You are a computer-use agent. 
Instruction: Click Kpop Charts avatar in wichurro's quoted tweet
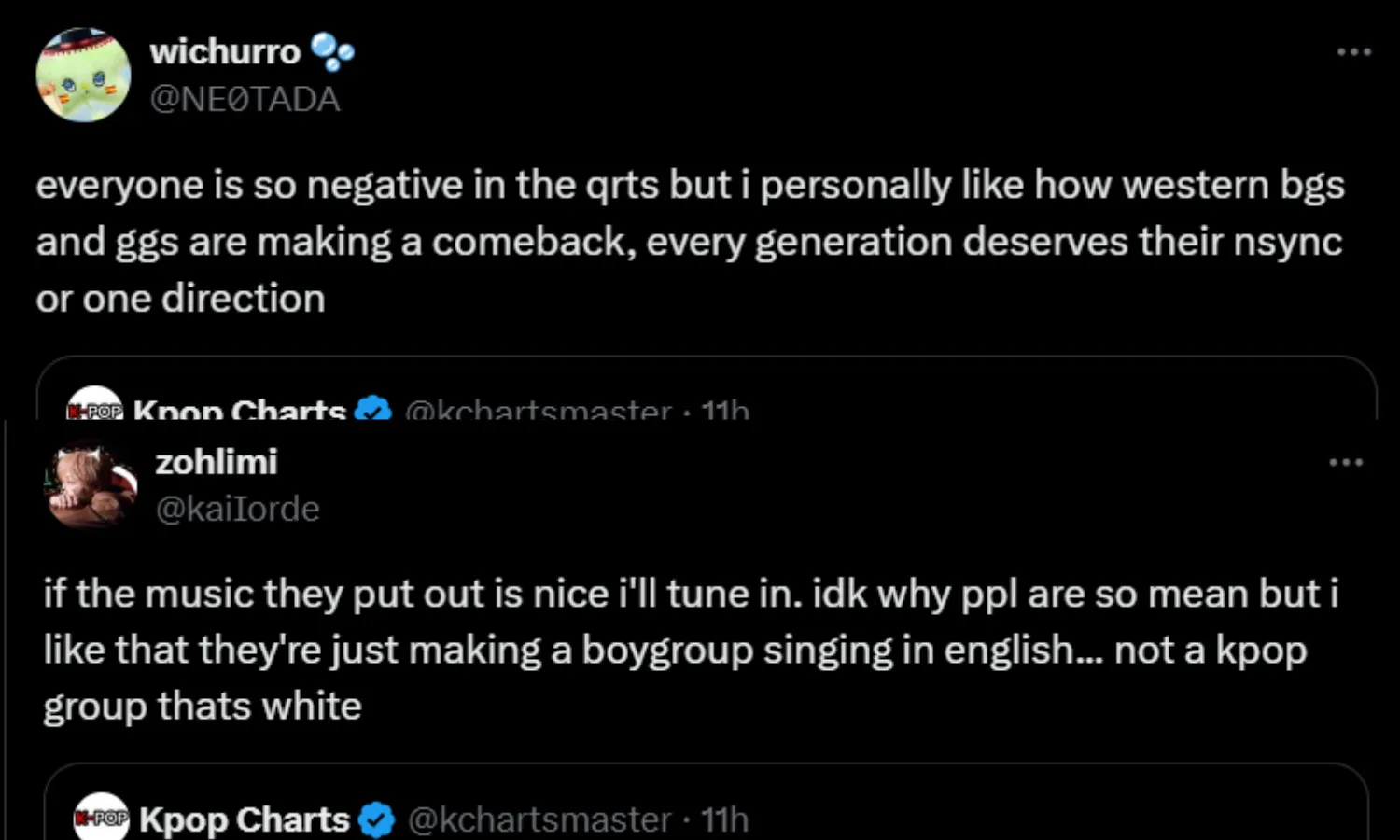click(x=94, y=406)
